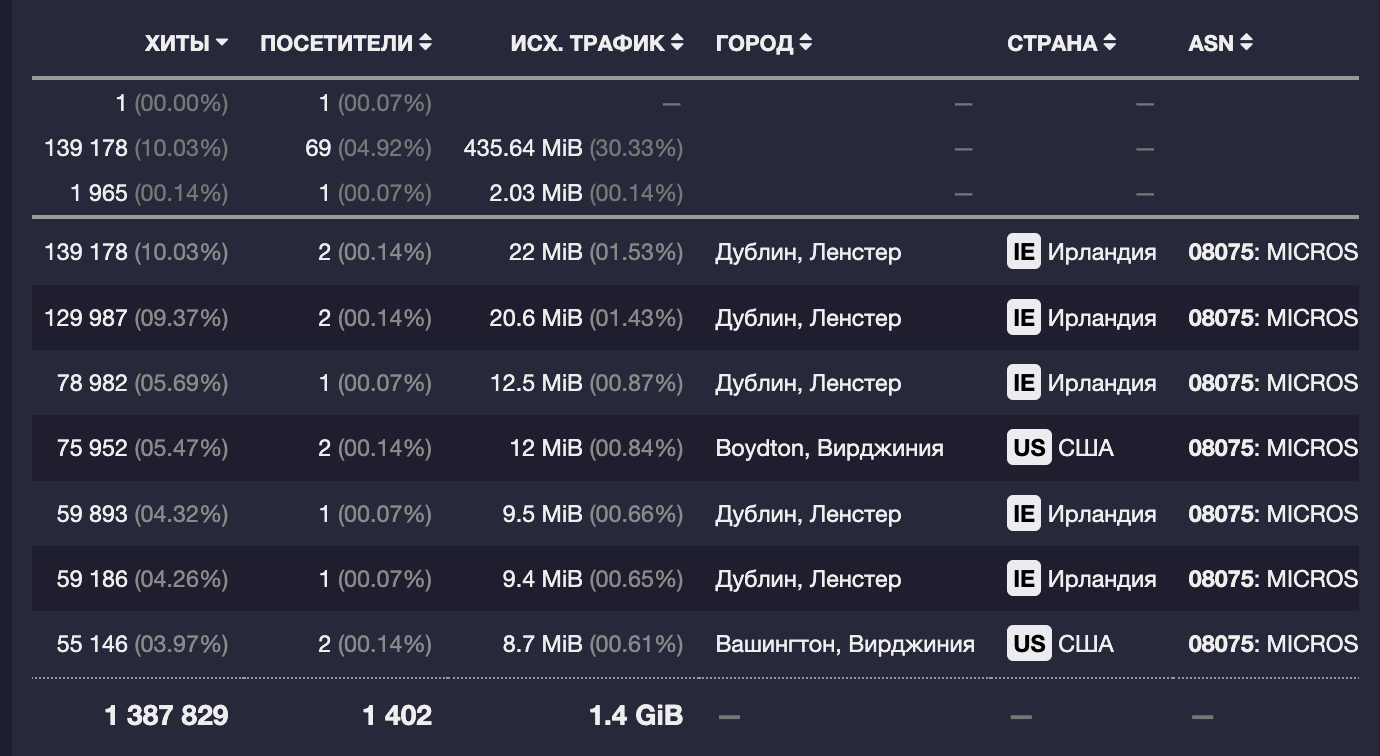Click the sort arrows beside ГОРОД
Screen dimensions: 1380x756
pos(806,43)
